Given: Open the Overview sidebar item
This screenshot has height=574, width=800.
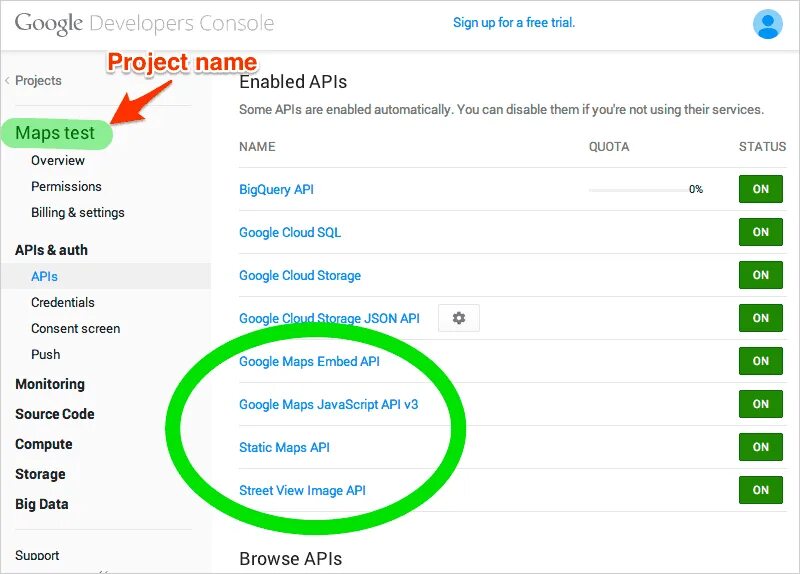Looking at the screenshot, I should pos(58,160).
